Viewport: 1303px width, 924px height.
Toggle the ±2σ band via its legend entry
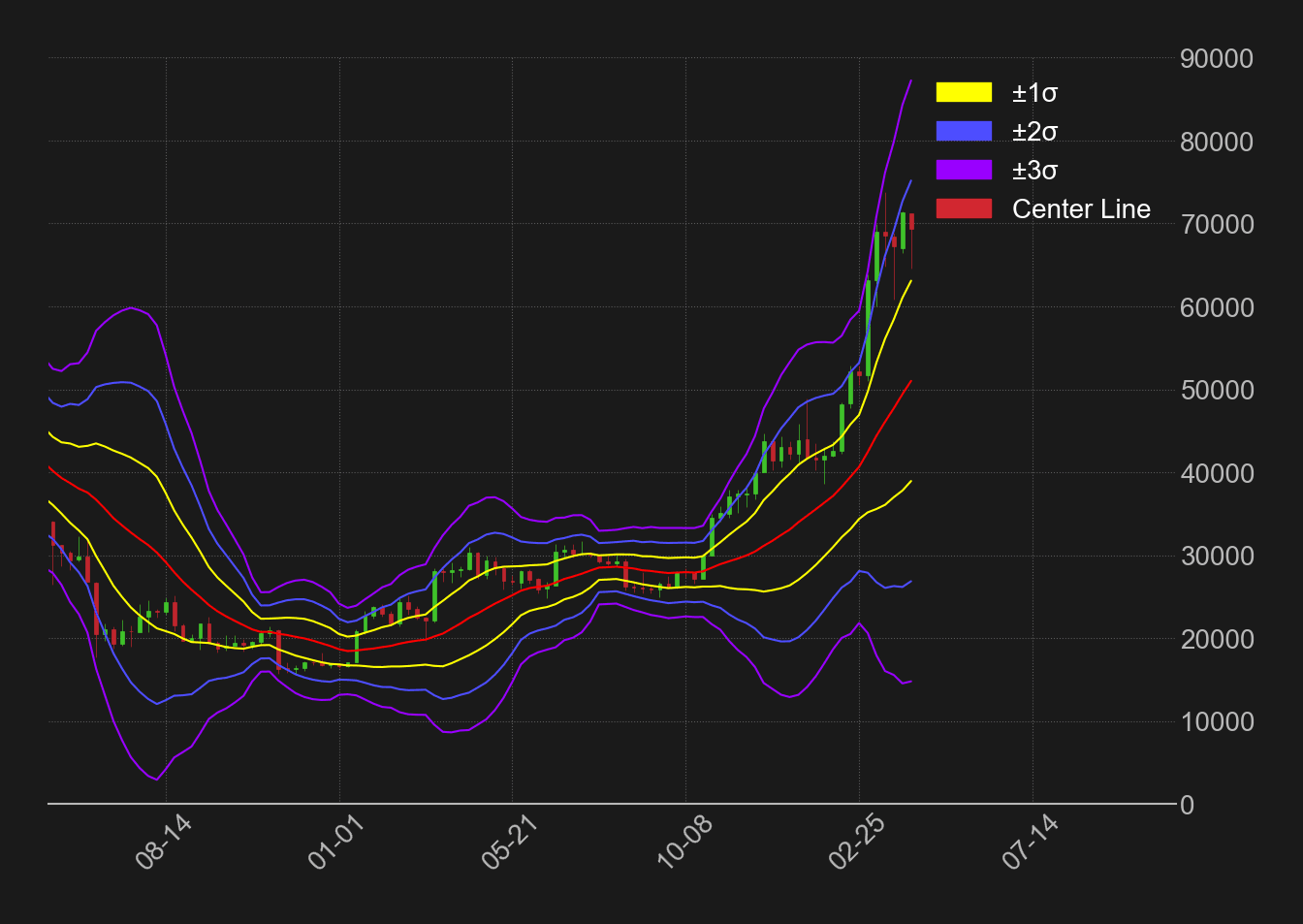1035,132
